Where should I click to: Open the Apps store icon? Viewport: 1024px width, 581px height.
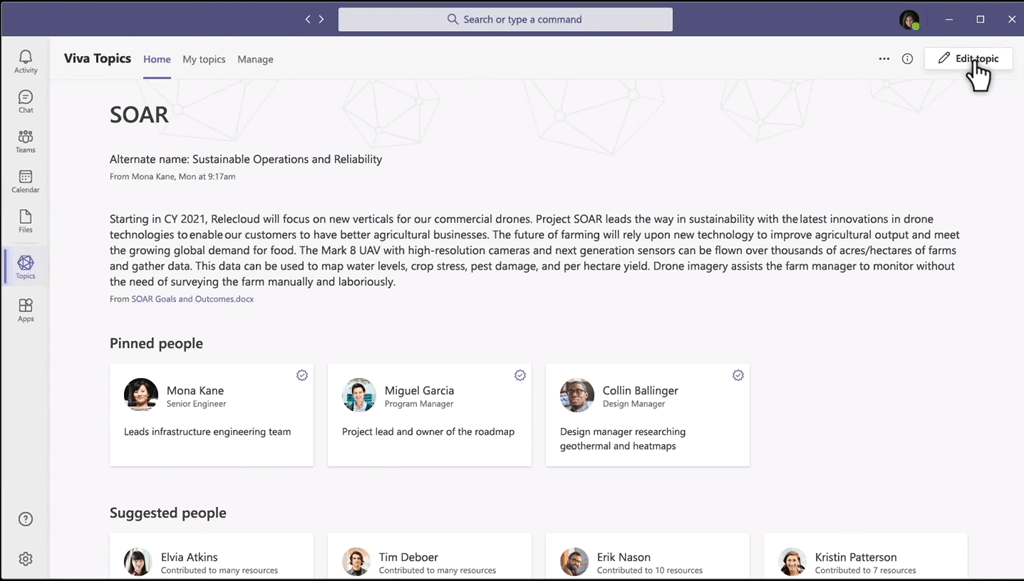click(26, 310)
